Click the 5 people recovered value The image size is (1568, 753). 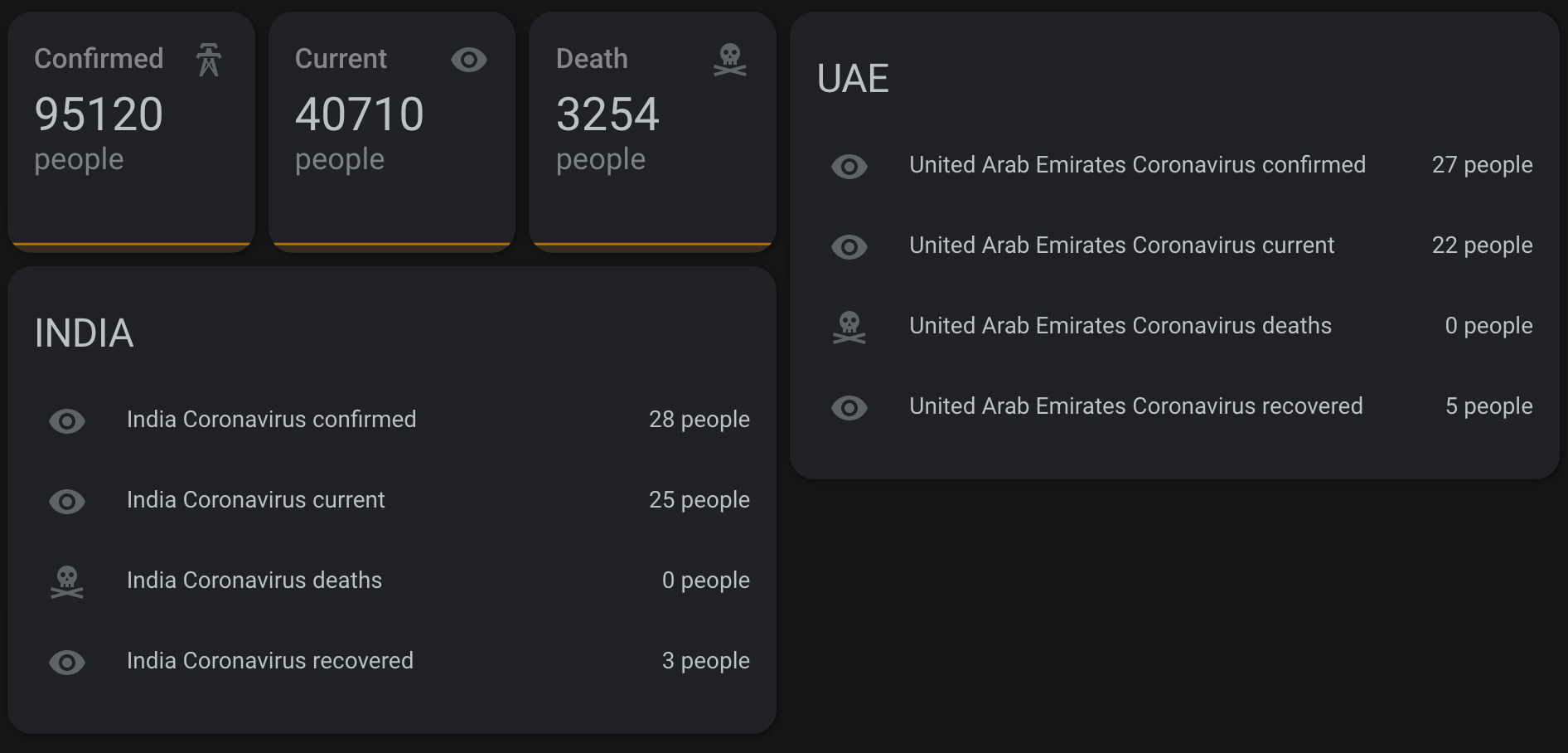(1488, 406)
